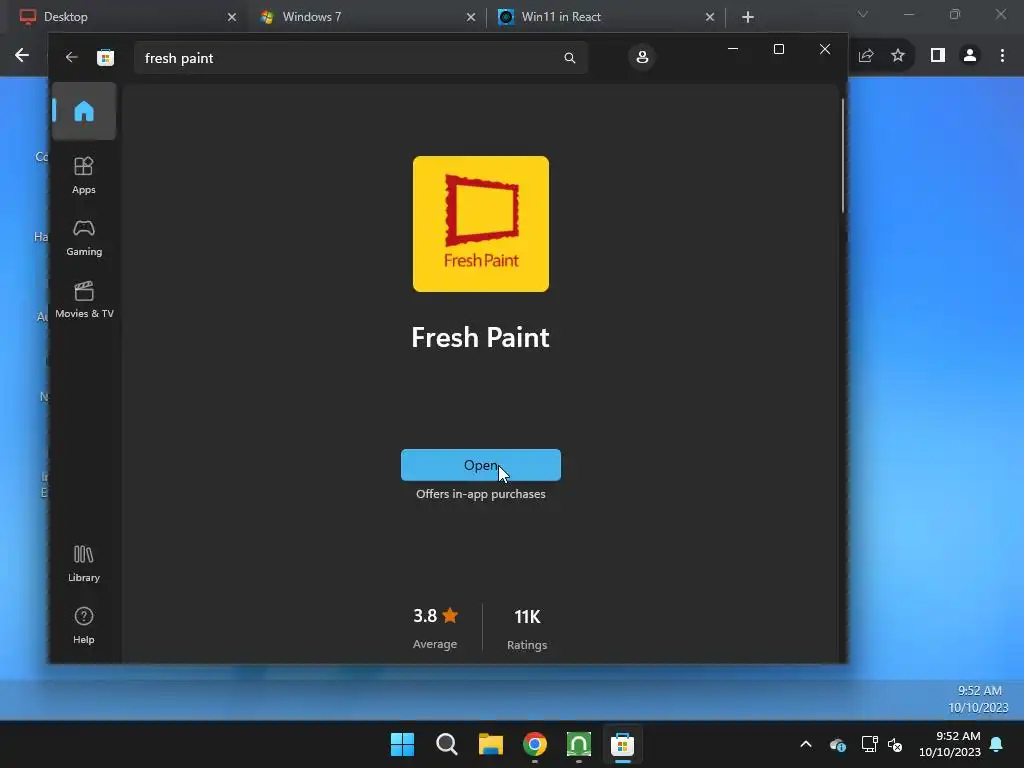Screen dimensions: 1024x768
Task: Close the Win11 in React tab
Action: pyautogui.click(x=710, y=17)
